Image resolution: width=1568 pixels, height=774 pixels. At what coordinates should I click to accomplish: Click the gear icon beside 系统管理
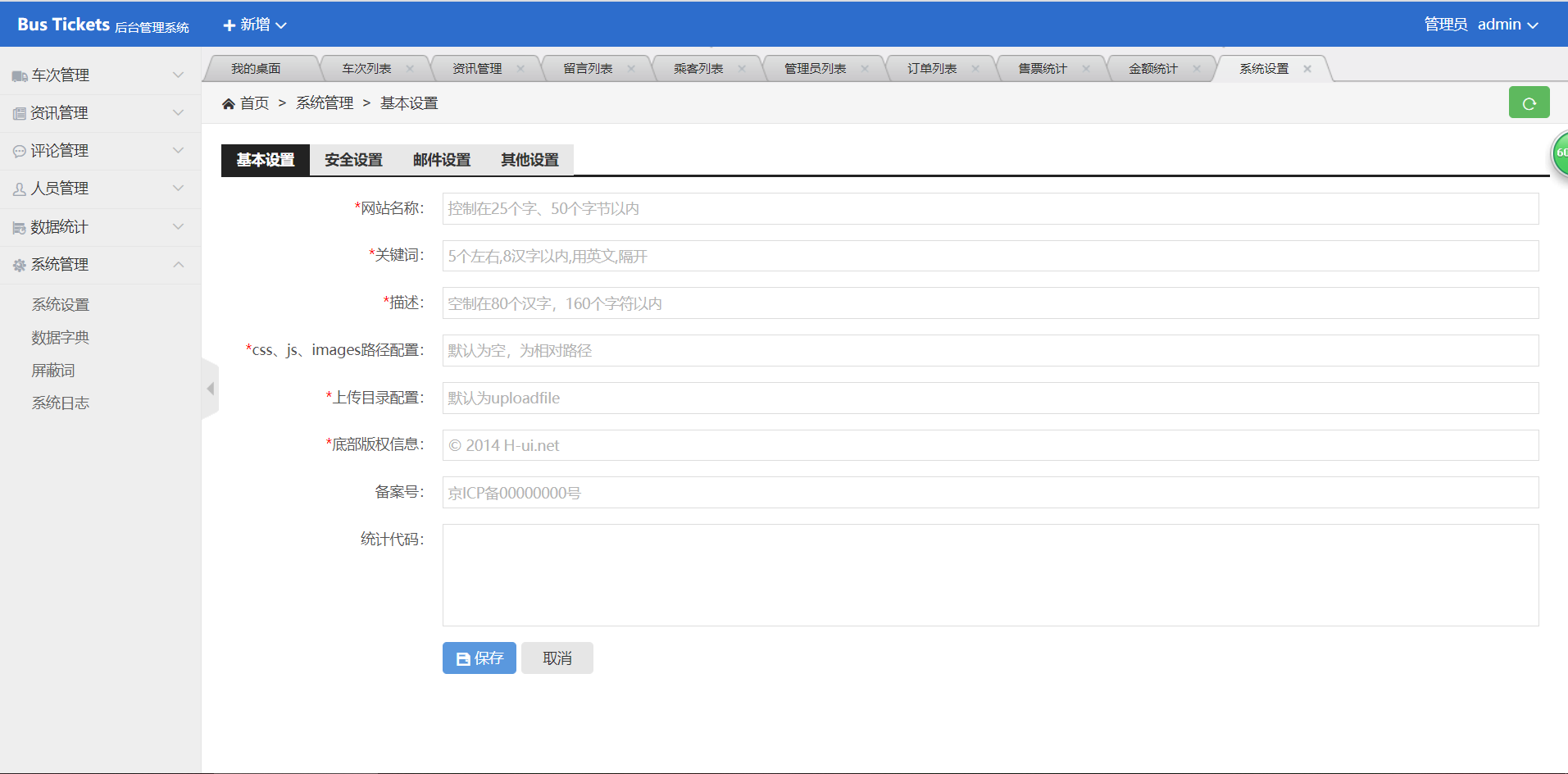click(20, 265)
